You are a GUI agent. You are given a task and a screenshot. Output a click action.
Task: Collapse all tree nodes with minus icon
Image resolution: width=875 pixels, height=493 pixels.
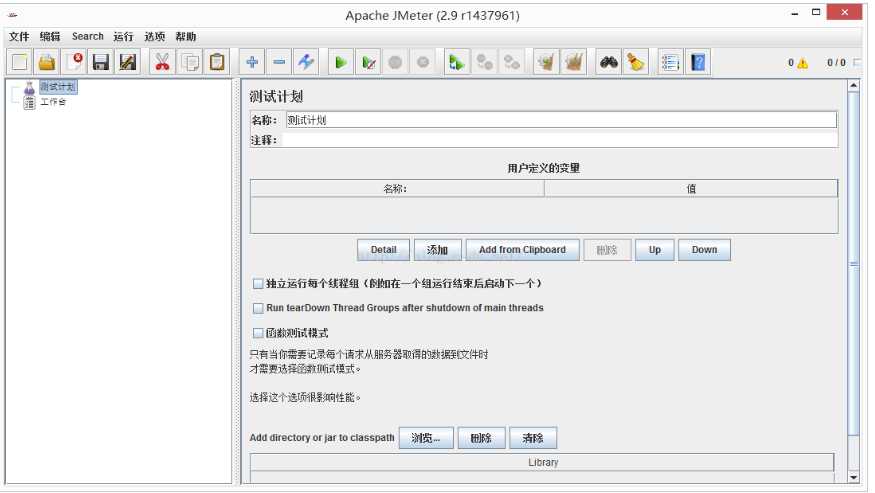click(279, 62)
